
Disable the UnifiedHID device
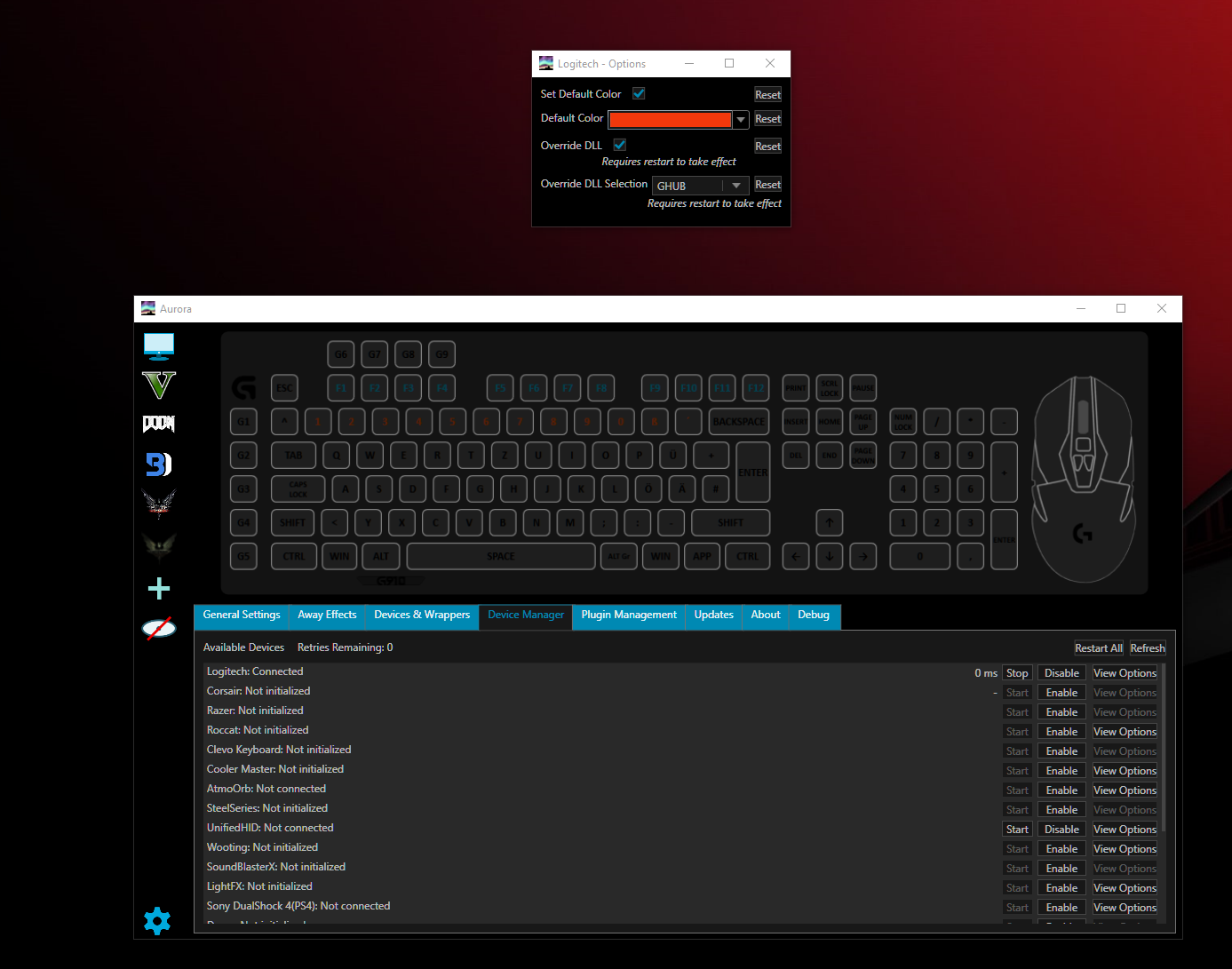1061,830
